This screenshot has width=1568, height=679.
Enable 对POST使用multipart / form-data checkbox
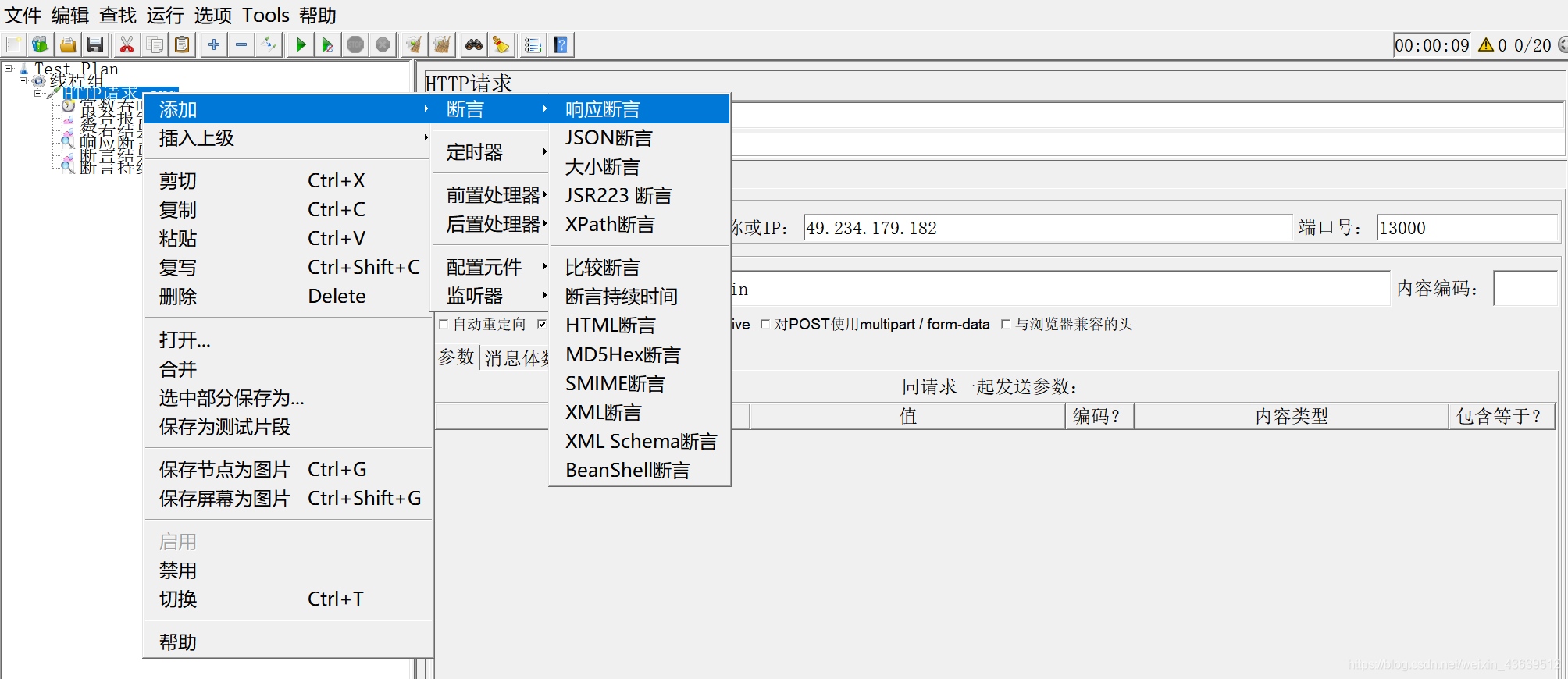(764, 324)
